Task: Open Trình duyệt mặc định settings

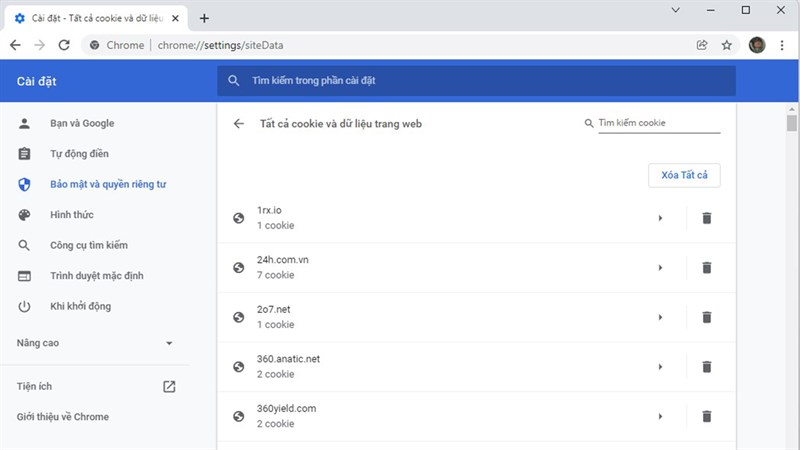Action: [x=97, y=276]
